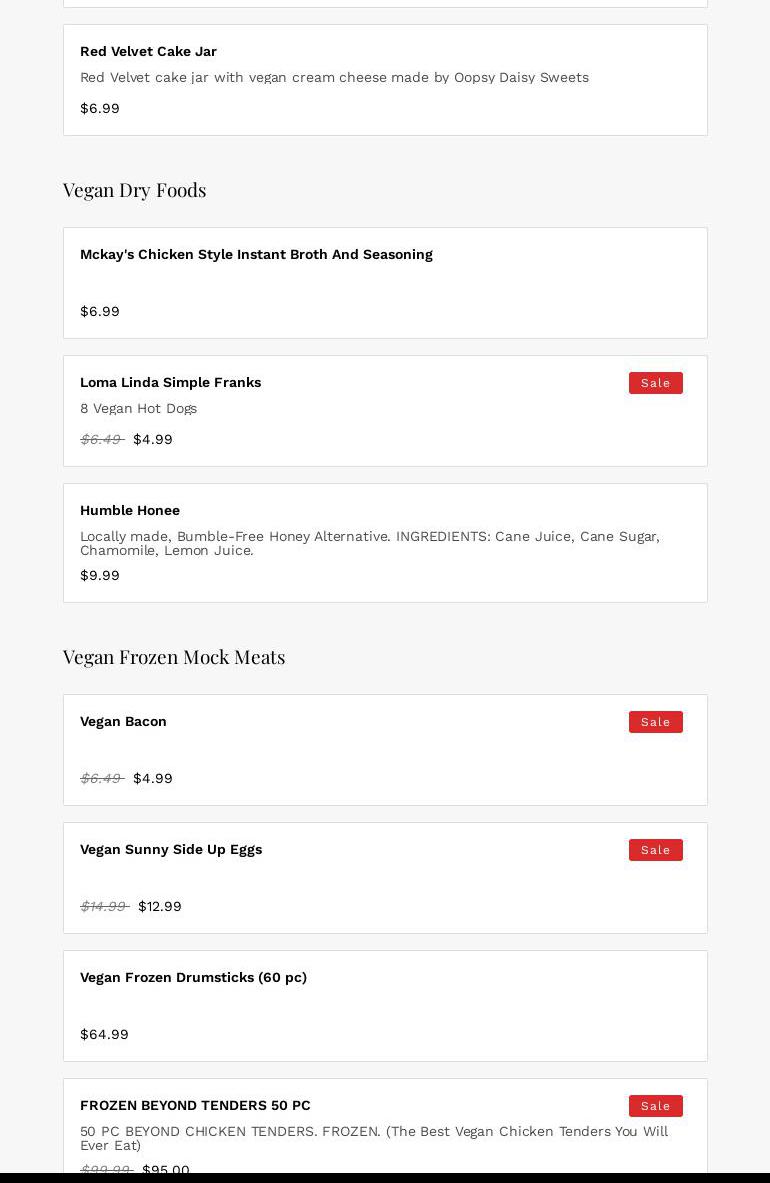Select the Vegan Dry Foods section heading
The image size is (770, 1183).
coord(134,190)
